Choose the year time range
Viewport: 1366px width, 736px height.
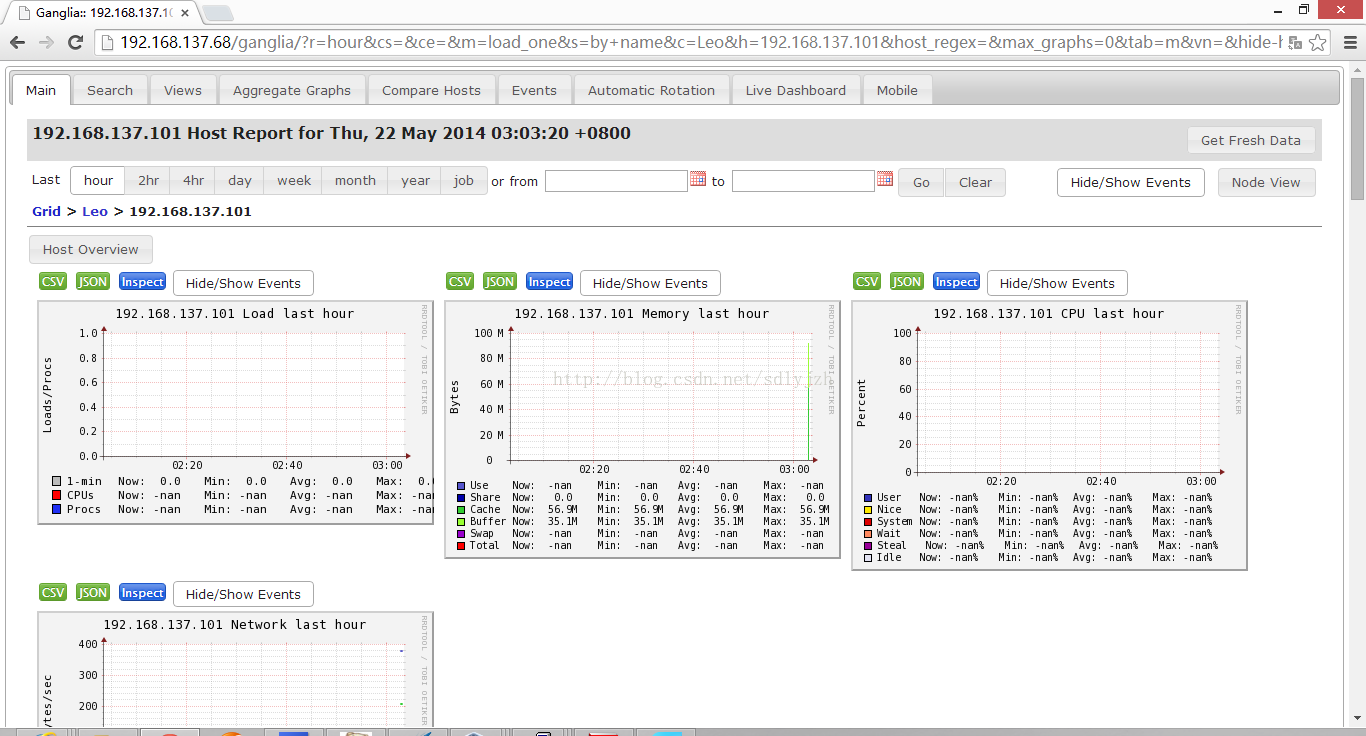click(415, 181)
